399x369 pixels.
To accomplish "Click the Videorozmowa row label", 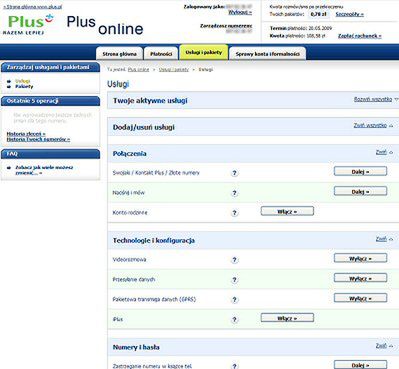I will [x=129, y=259].
